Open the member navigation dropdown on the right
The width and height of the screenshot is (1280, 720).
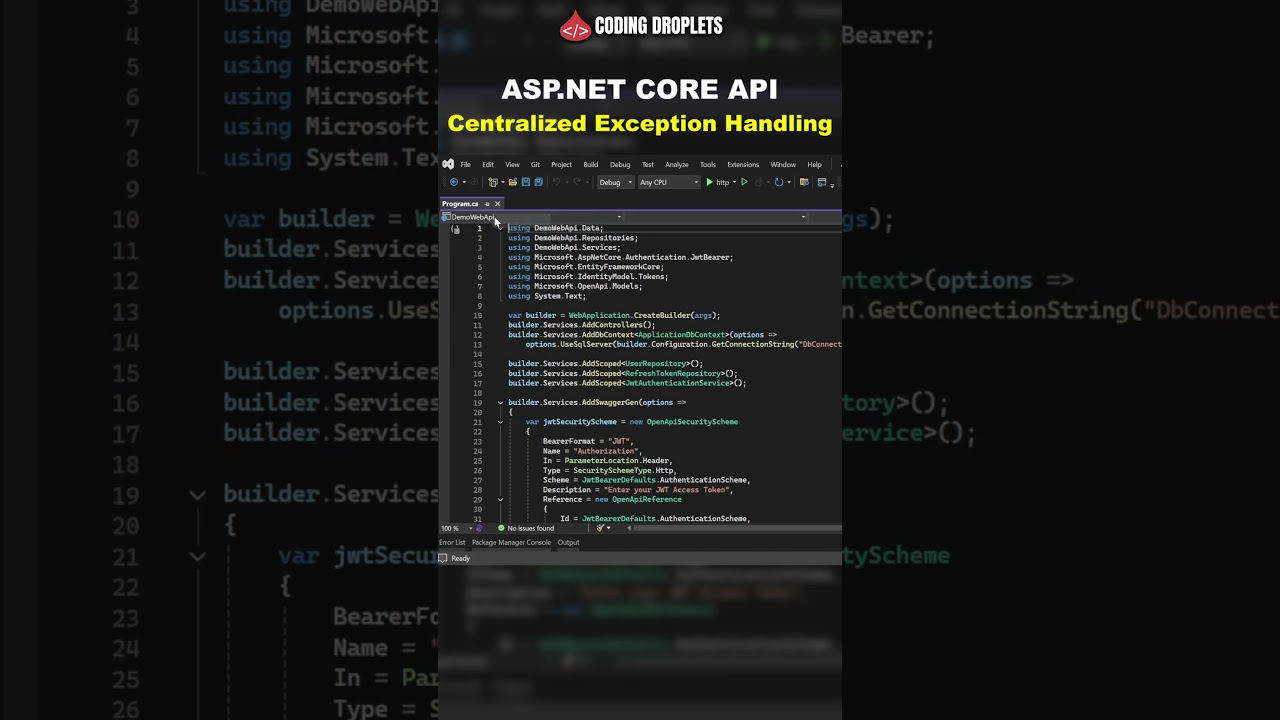coord(803,217)
